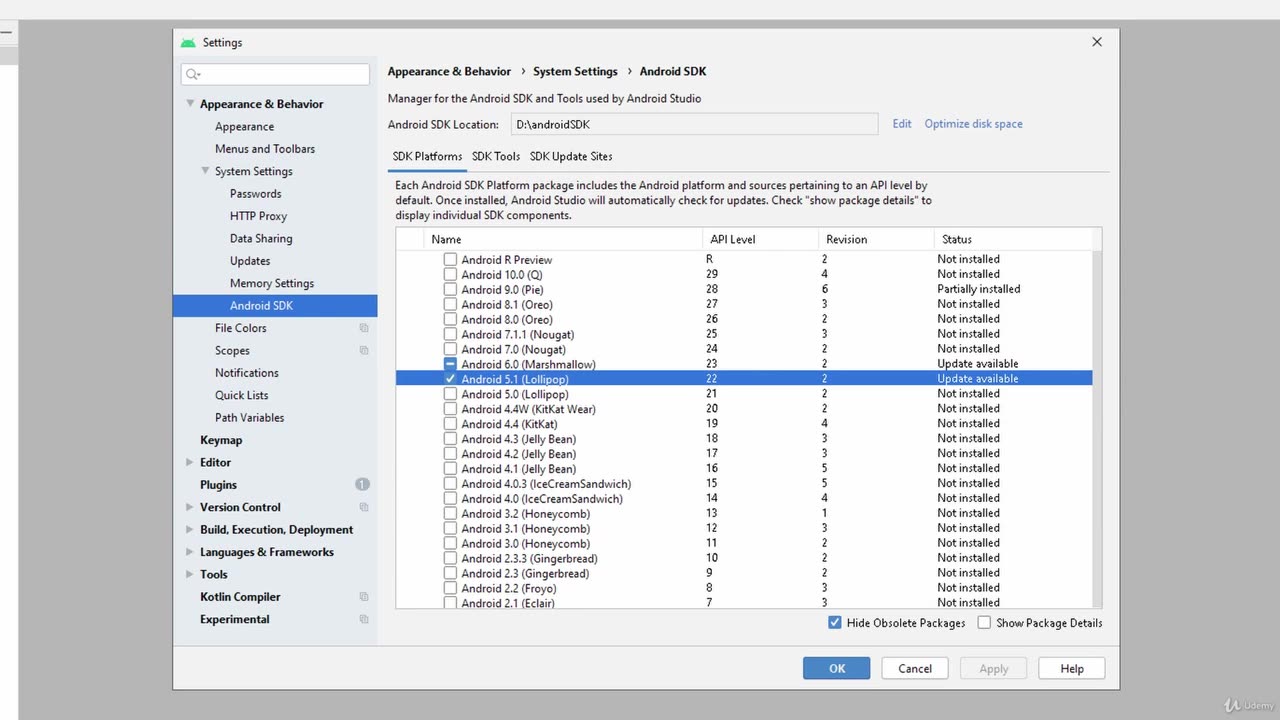Toggle the Android 6.0 (Marshmallow) checkbox

click(450, 364)
